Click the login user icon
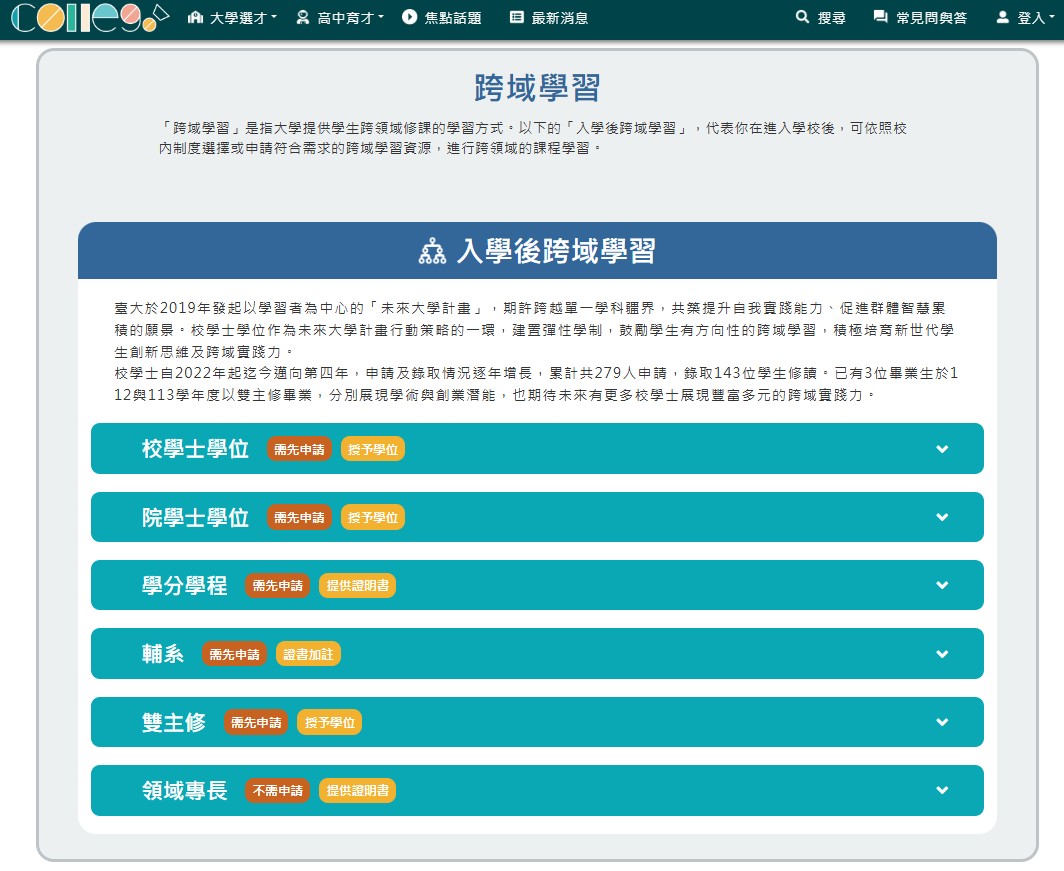The width and height of the screenshot is (1064, 871). coord(1002,17)
